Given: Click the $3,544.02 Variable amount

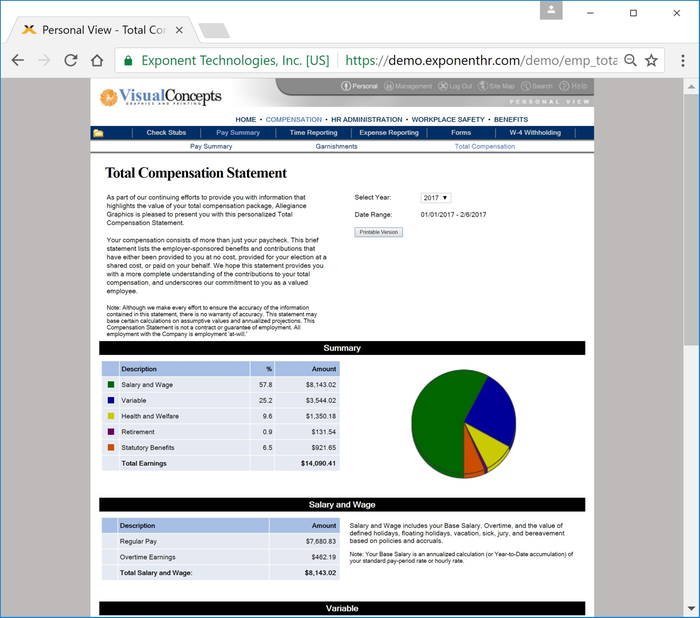Looking at the screenshot, I should [321, 401].
